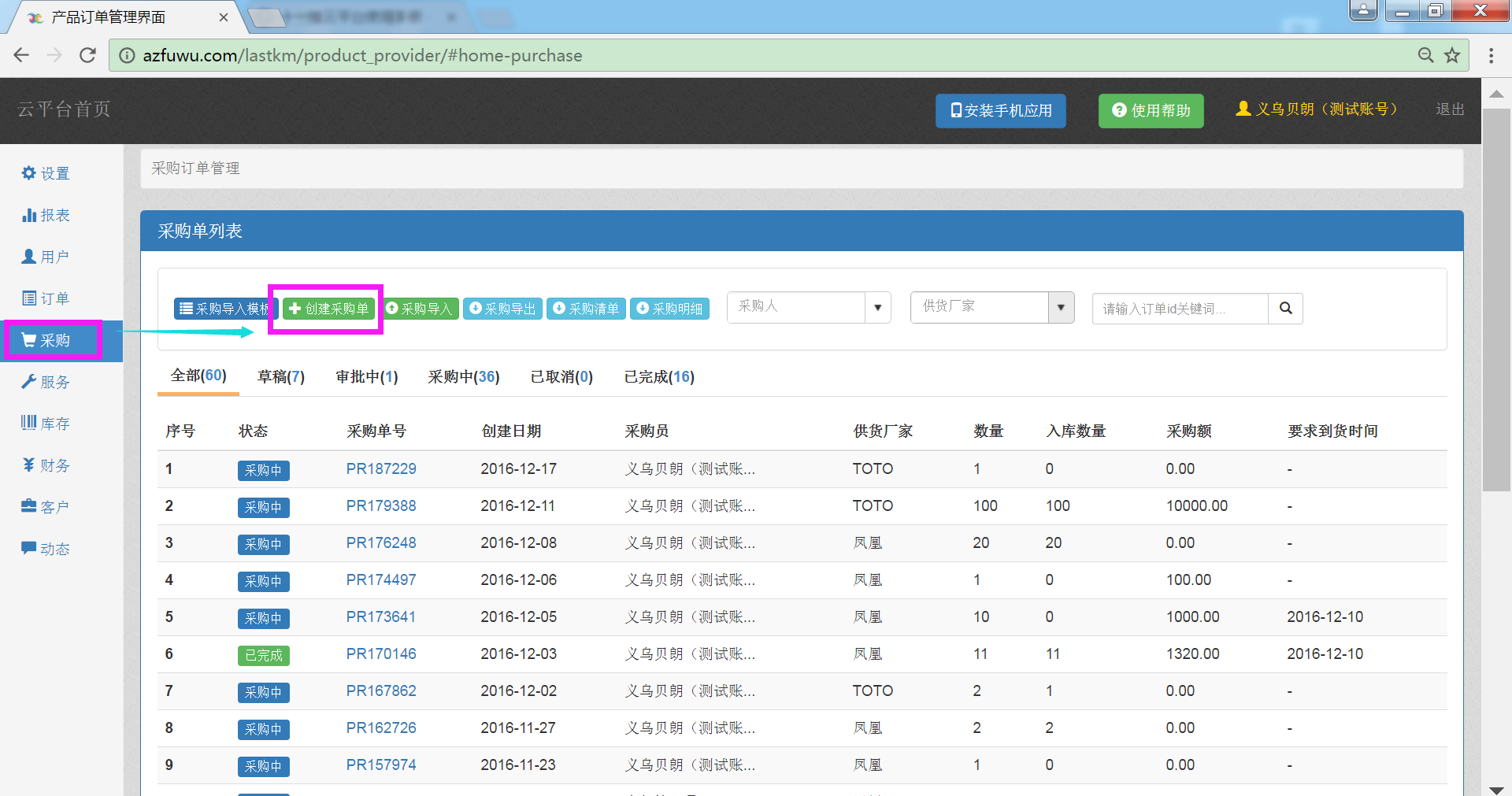Viewport: 1512px width, 796px height.
Task: Close the 产品订单管理界面 browser tab
Action: pos(224,17)
